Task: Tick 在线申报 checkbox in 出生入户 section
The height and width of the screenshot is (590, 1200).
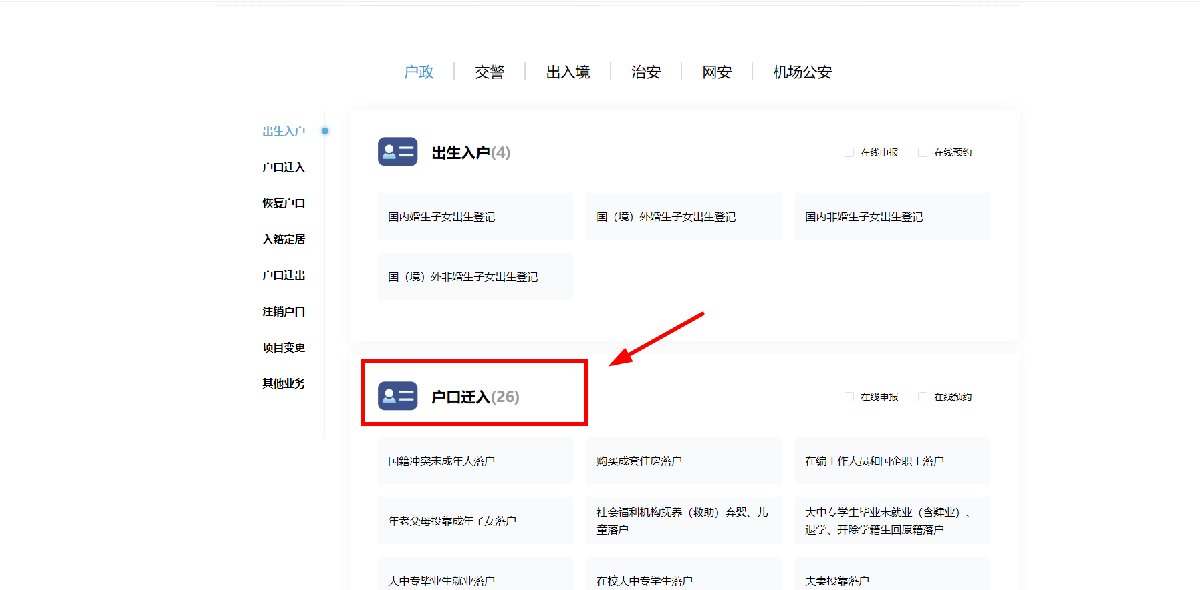Action: (849, 153)
